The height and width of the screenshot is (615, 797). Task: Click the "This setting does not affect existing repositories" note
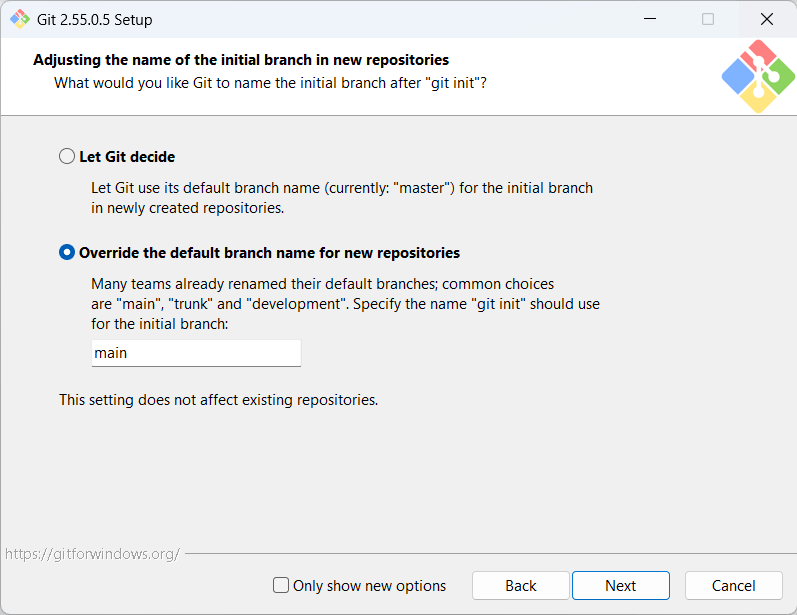pos(219,400)
